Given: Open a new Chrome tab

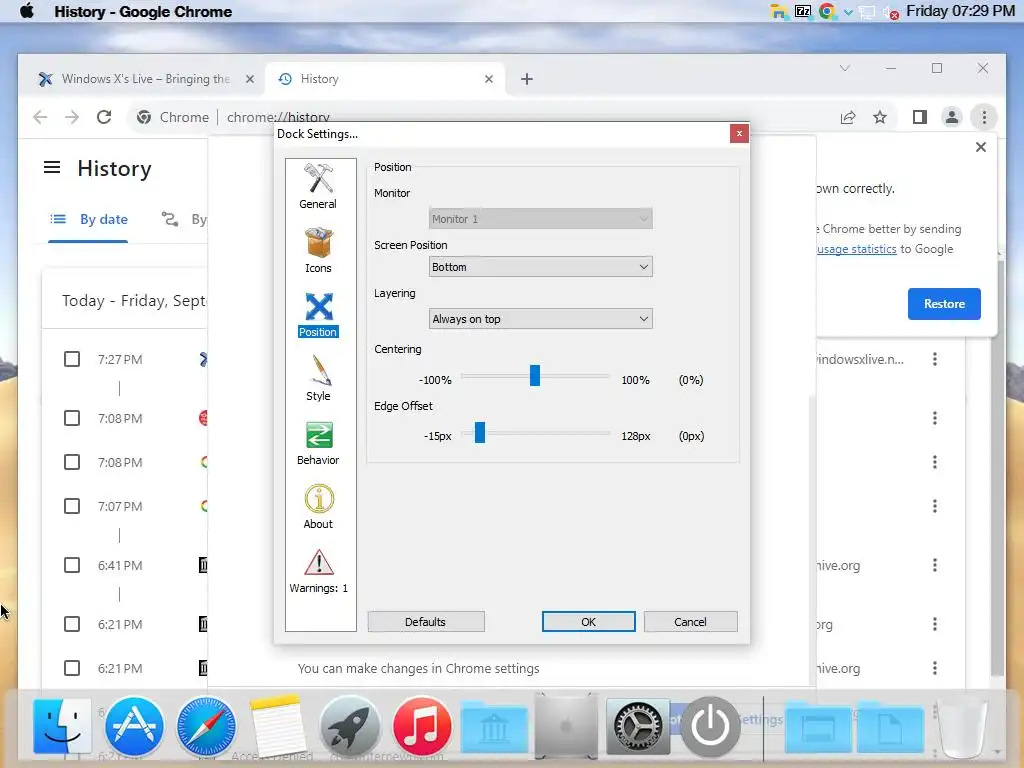Looking at the screenshot, I should click(526, 79).
